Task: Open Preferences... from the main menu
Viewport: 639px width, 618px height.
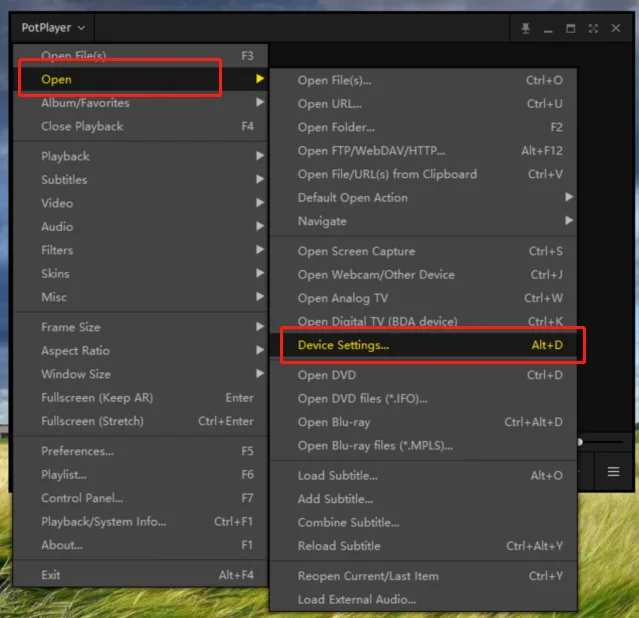Action: click(141, 451)
